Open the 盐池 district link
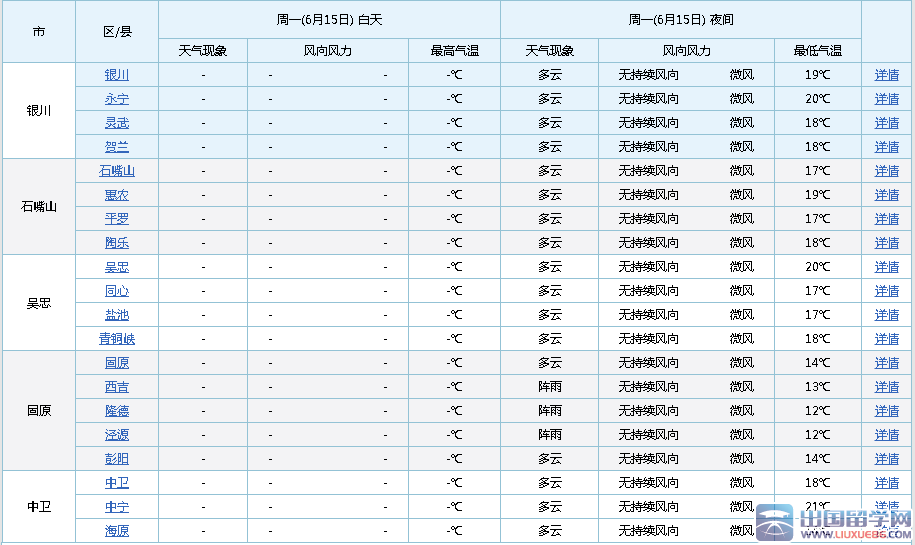The width and height of the screenshot is (915, 545). coord(117,315)
